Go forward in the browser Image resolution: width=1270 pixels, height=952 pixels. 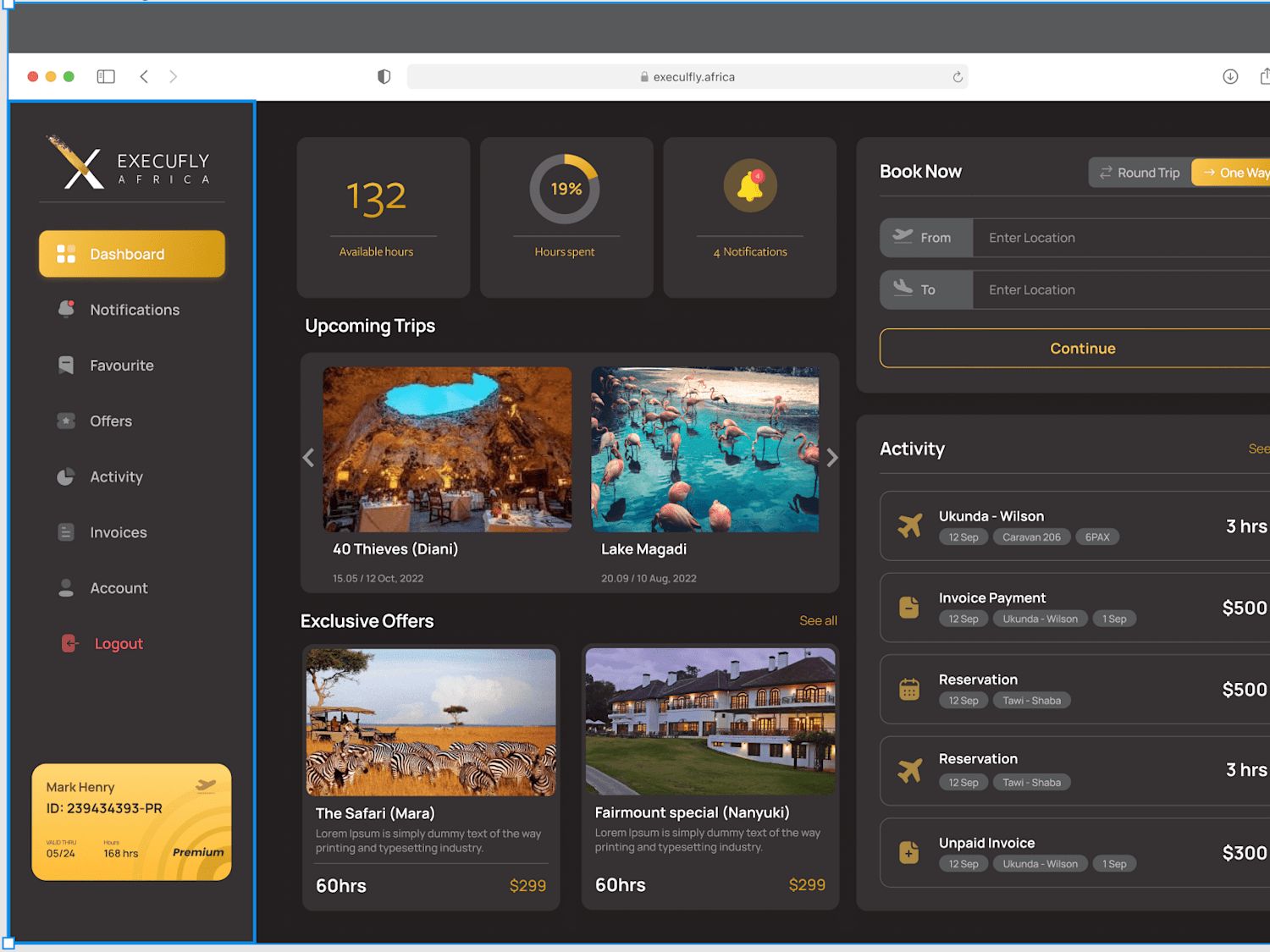point(174,77)
